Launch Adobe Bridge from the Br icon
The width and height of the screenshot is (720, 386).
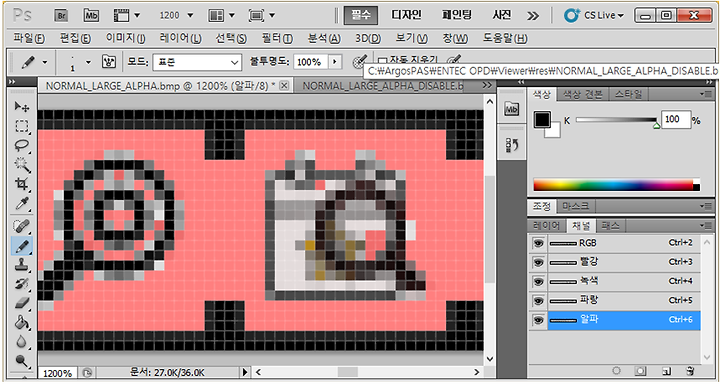(61, 16)
